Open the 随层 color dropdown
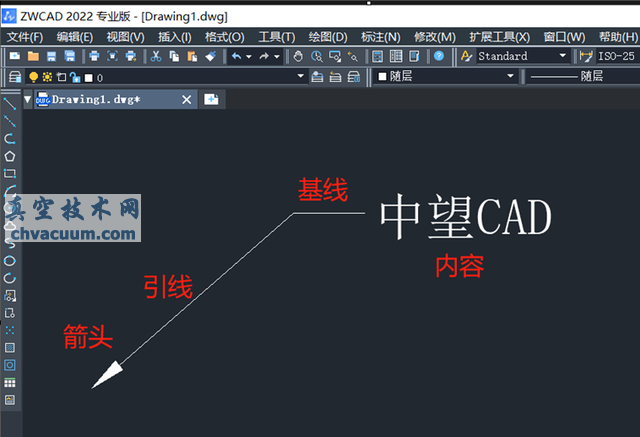 pos(510,76)
